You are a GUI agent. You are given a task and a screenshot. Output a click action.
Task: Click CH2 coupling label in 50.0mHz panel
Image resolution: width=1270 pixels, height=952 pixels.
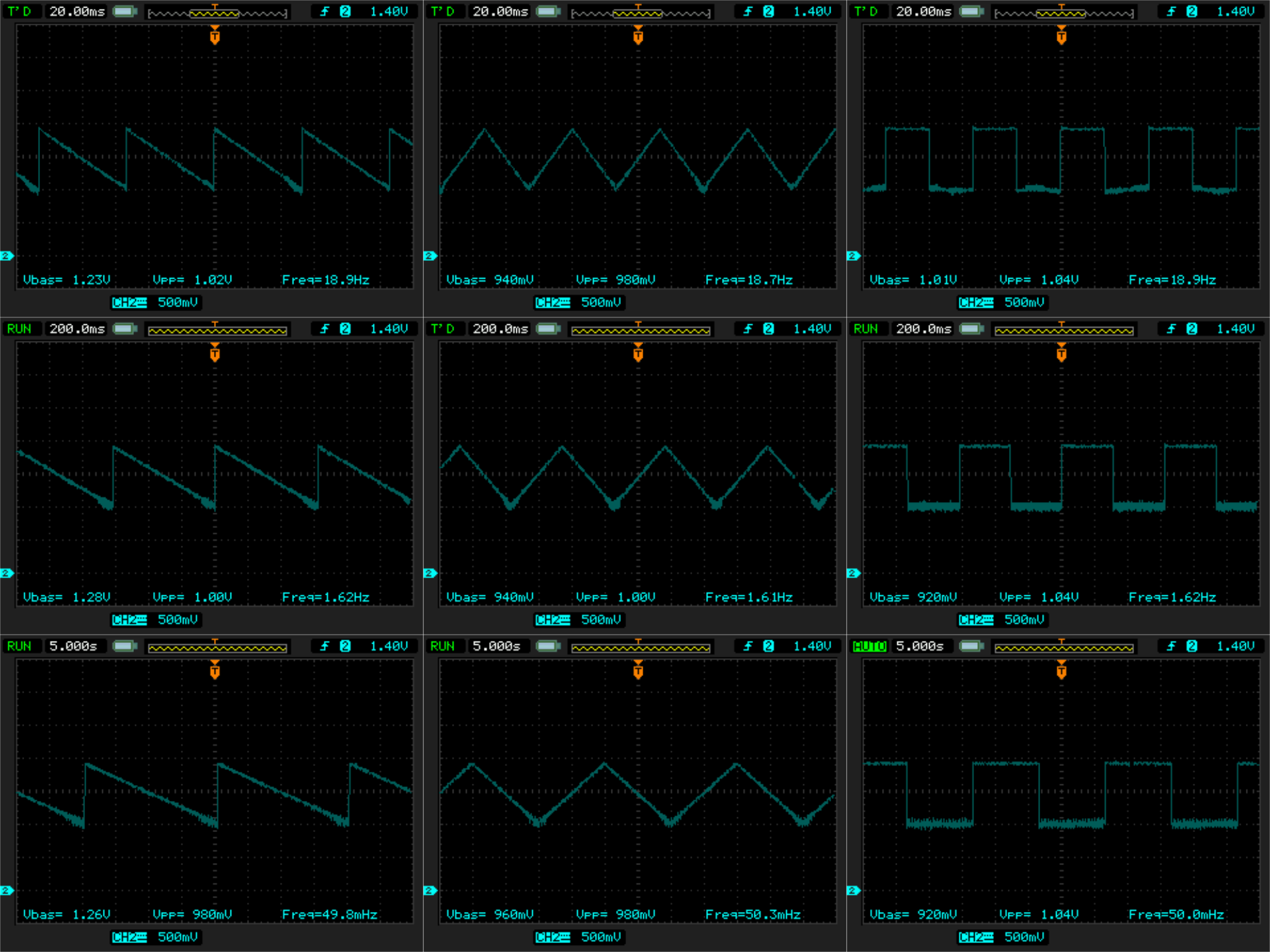(x=976, y=937)
